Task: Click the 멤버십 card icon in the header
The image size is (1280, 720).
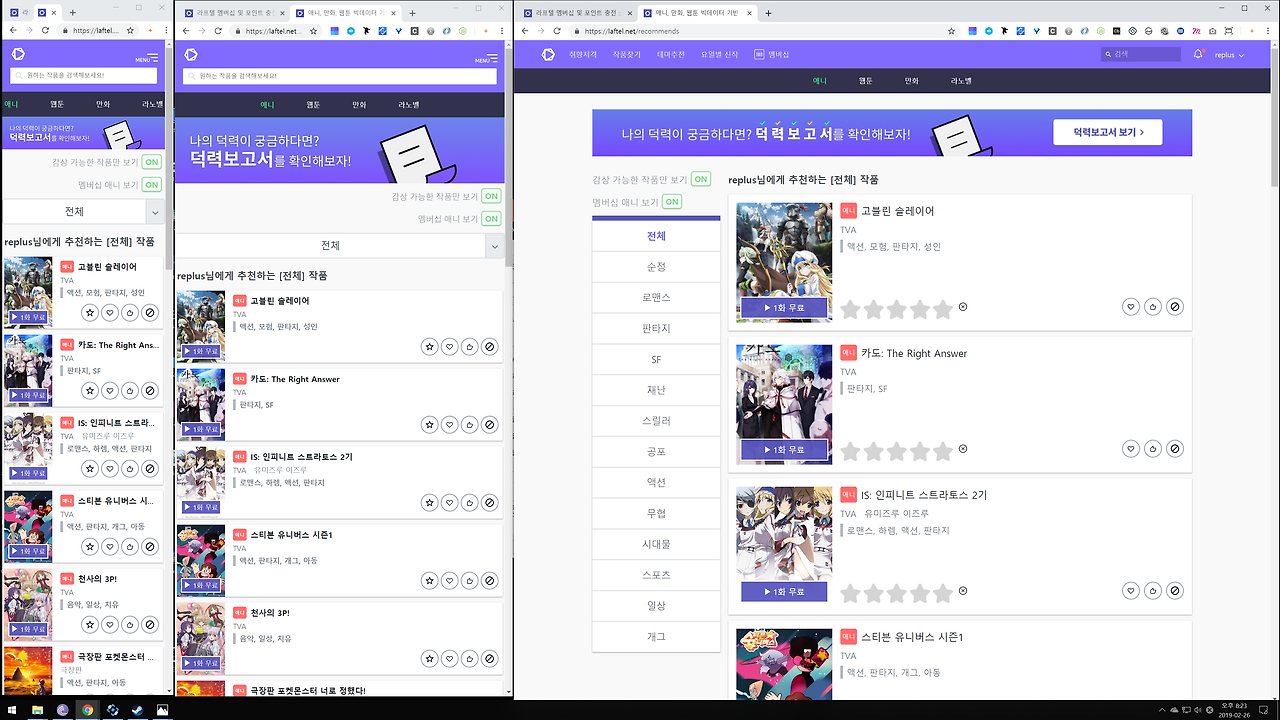Action: tap(759, 55)
